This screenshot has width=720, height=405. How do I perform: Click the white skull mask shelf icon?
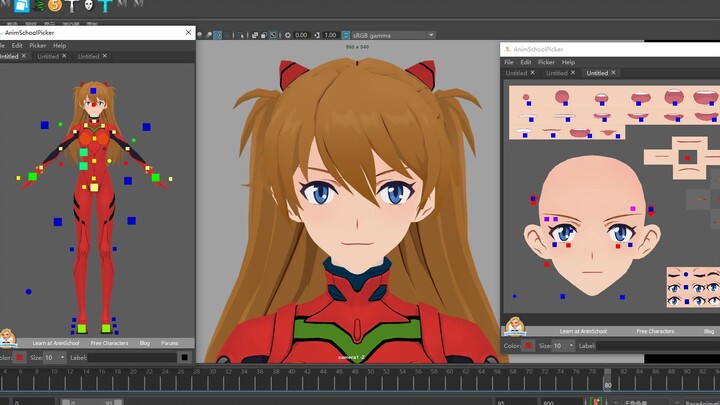click(89, 5)
